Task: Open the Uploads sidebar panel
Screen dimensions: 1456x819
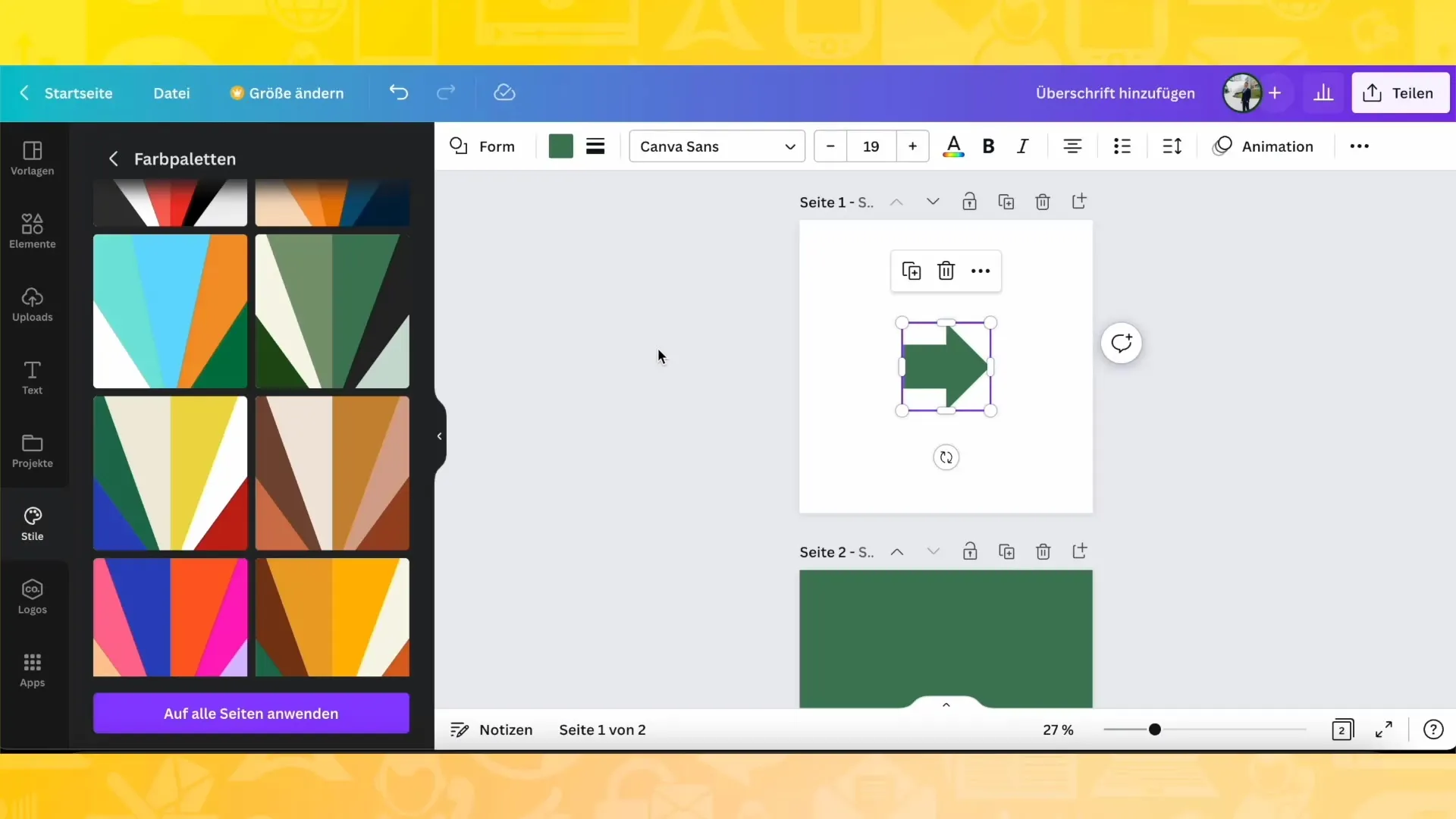Action: coord(32,305)
